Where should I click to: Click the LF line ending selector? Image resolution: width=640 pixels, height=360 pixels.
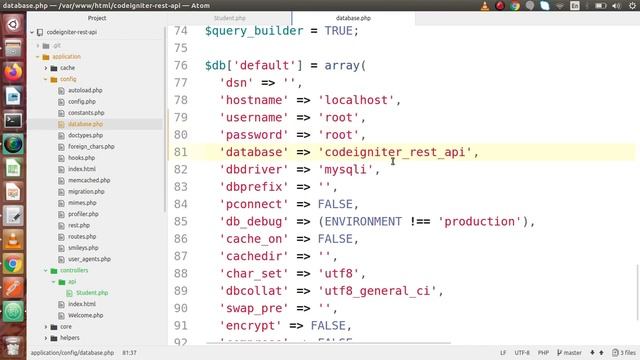(503, 353)
